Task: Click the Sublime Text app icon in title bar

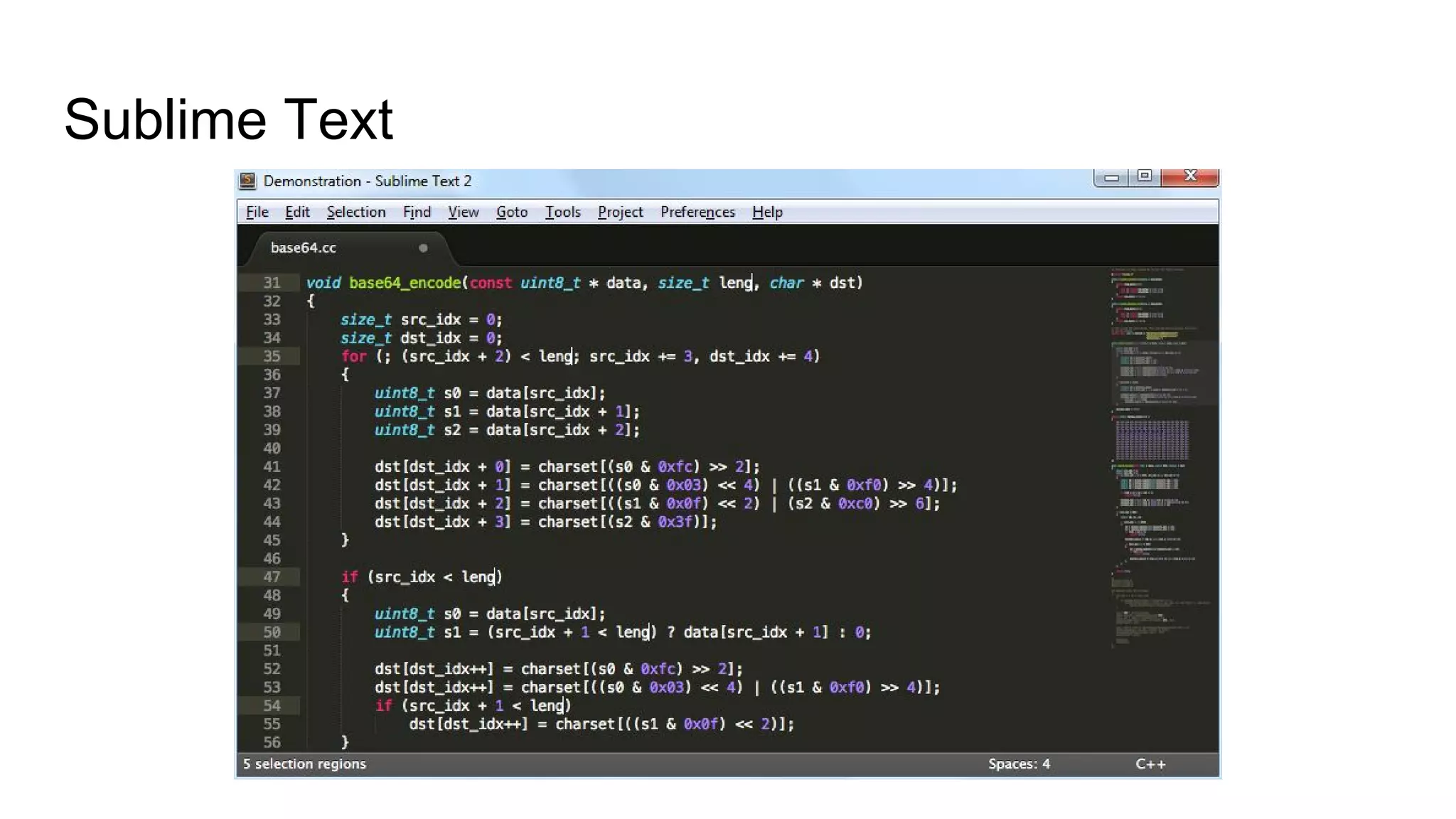Action: [x=247, y=181]
